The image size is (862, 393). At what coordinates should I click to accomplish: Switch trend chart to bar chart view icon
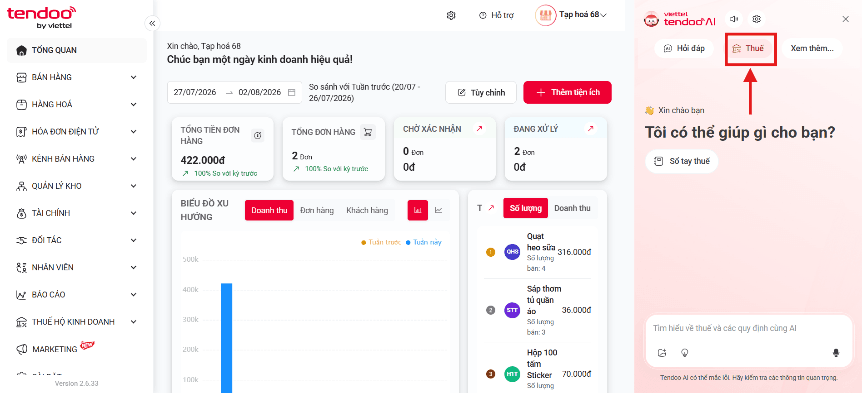[x=417, y=210]
